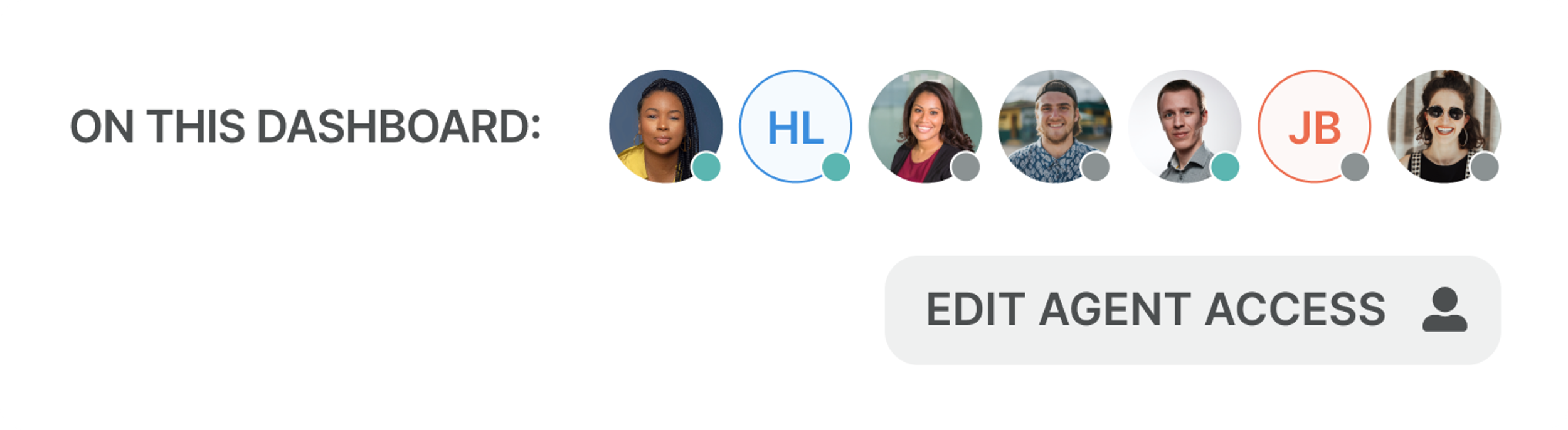Open the avatar with yellow jacket and braids
1568x430 pixels.
[x=665, y=126]
